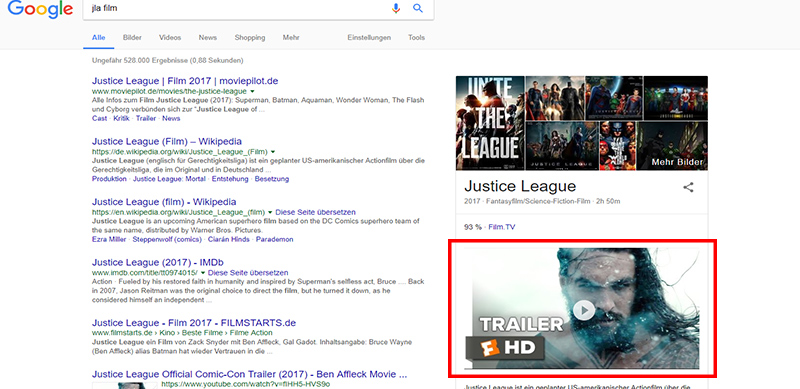Image resolution: width=800 pixels, height=389 pixels.
Task: Open Unite The League poster thumbnail
Action: (490, 124)
